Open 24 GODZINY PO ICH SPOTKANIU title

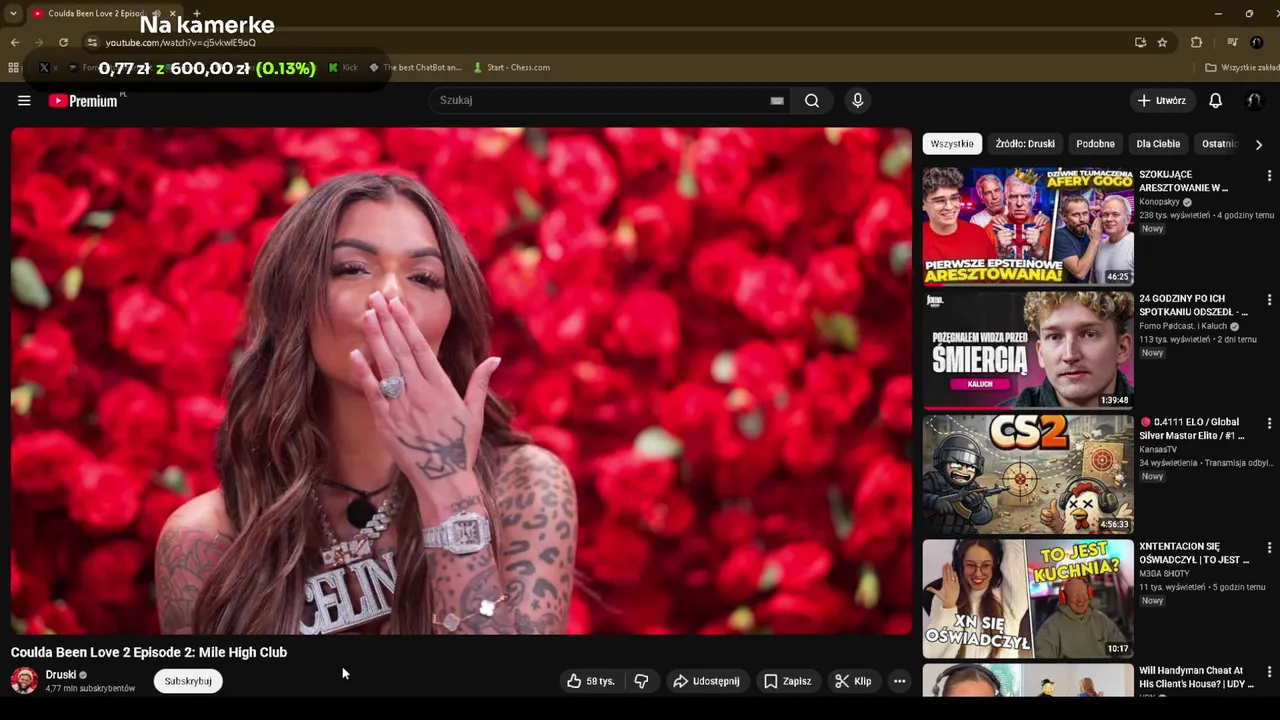pos(1193,305)
